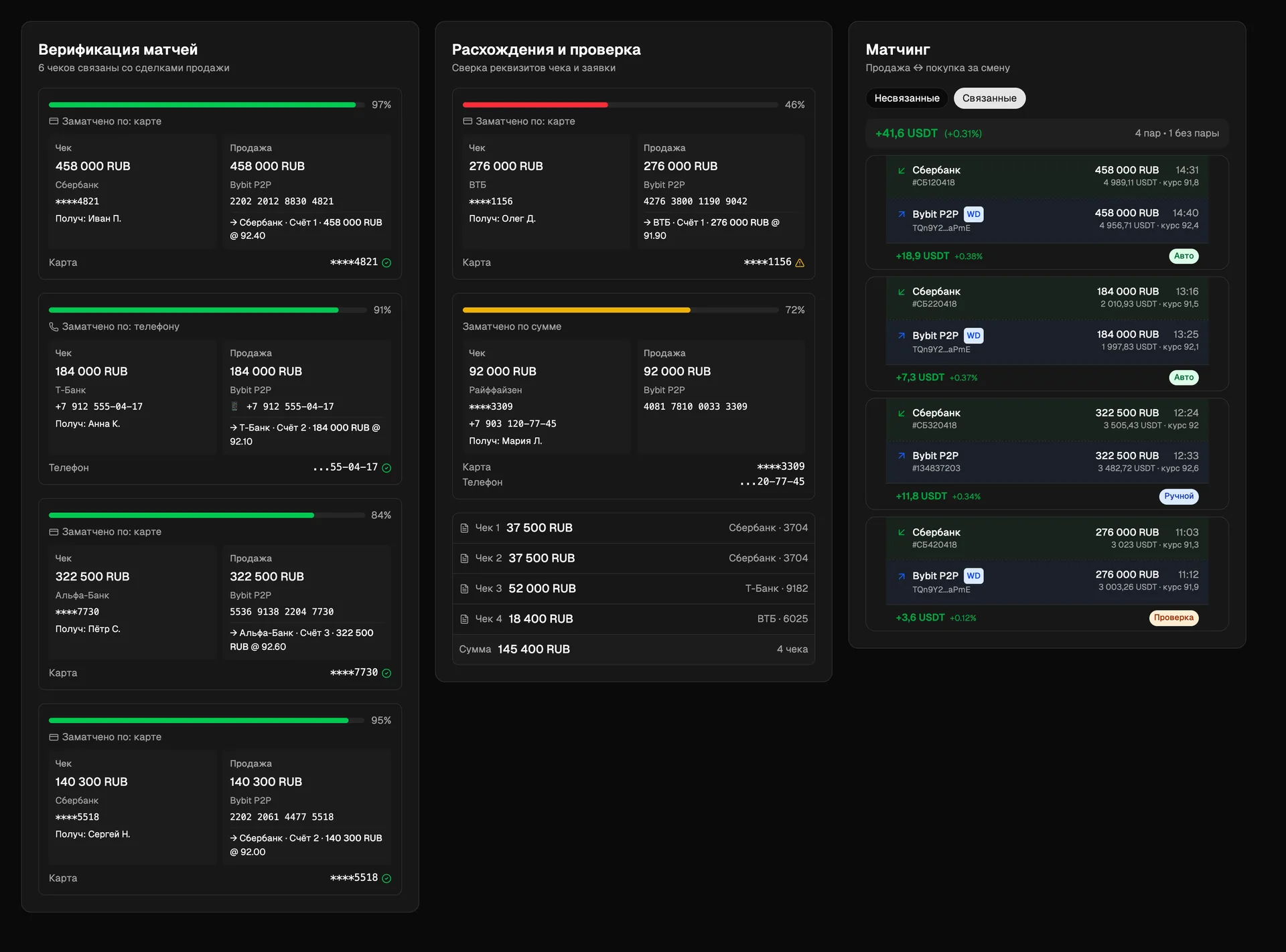Click green check icon next to ****4821
This screenshot has width=1286, height=952.
click(386, 262)
